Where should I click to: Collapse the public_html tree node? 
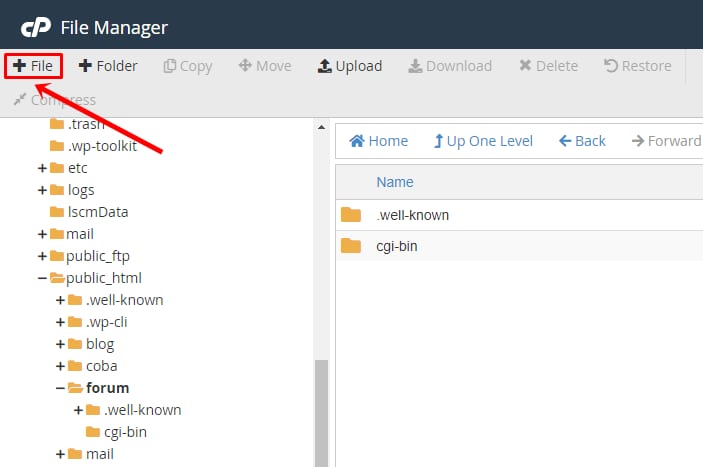42,278
